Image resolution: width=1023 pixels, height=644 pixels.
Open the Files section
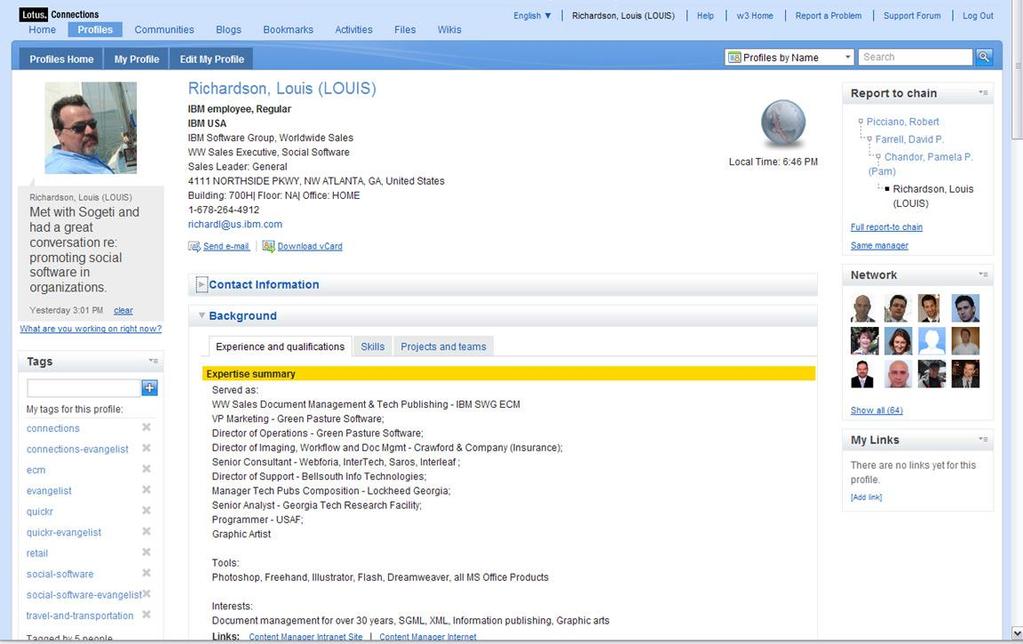pyautogui.click(x=405, y=29)
